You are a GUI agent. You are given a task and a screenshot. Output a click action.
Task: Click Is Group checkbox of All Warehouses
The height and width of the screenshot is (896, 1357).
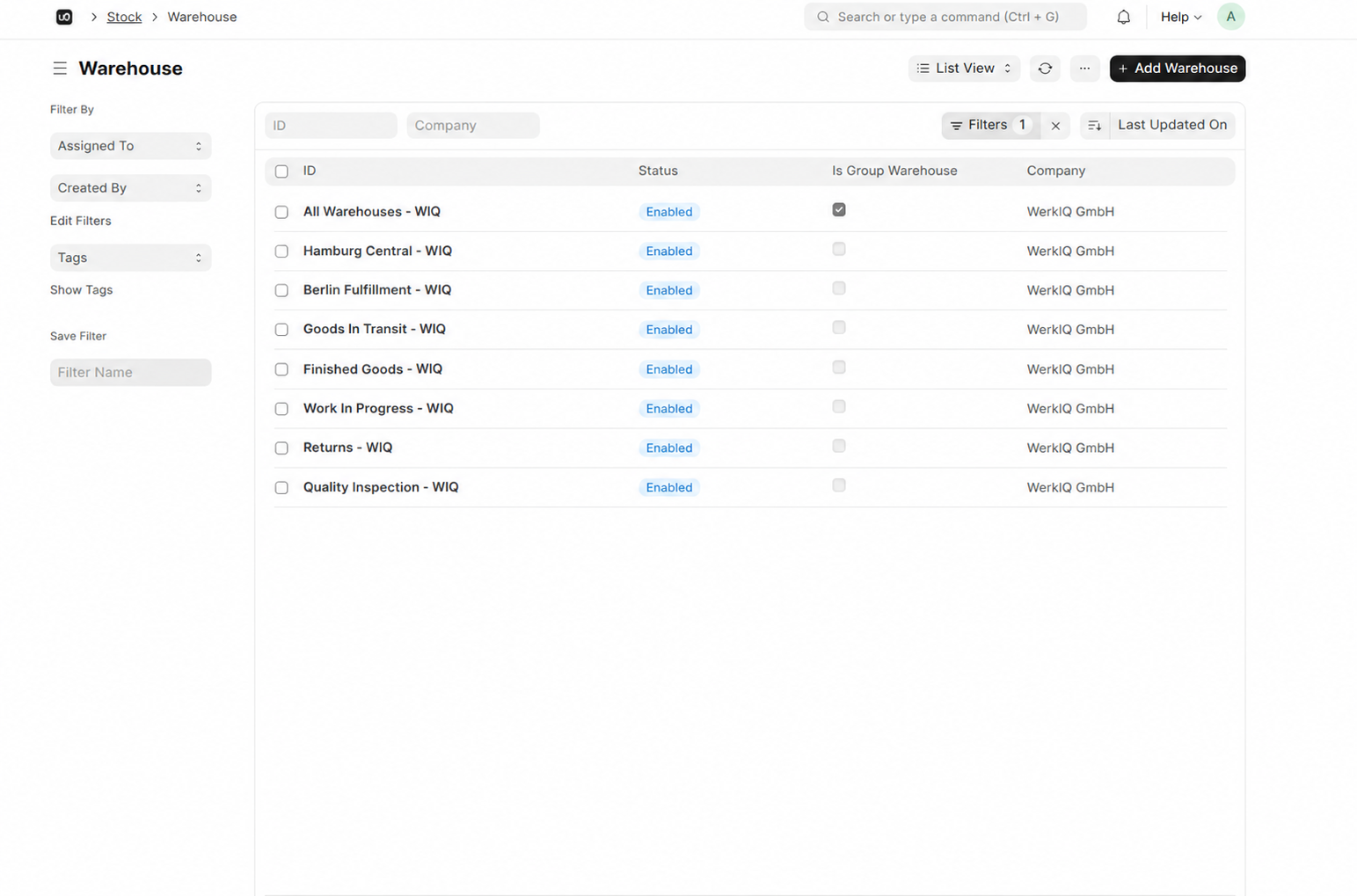pos(839,210)
